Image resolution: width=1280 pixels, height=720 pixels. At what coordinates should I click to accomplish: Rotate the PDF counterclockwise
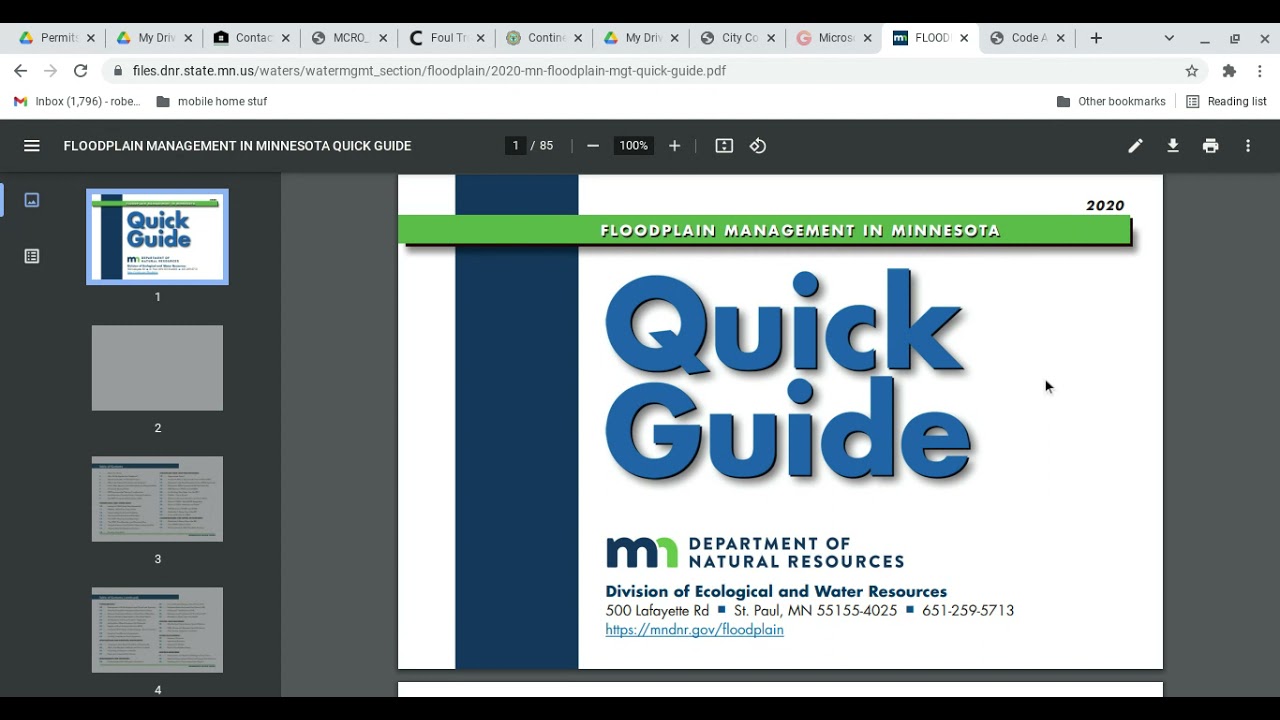[x=758, y=146]
